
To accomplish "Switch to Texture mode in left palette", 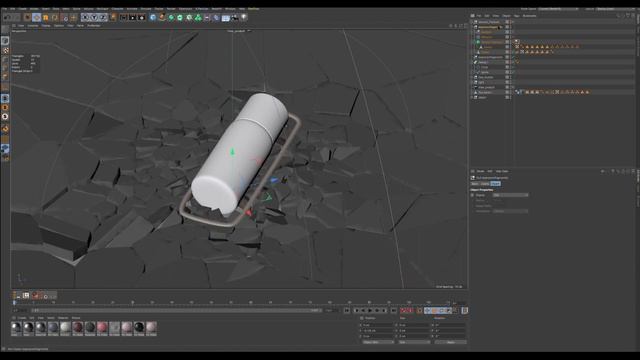I will click(x=5, y=51).
